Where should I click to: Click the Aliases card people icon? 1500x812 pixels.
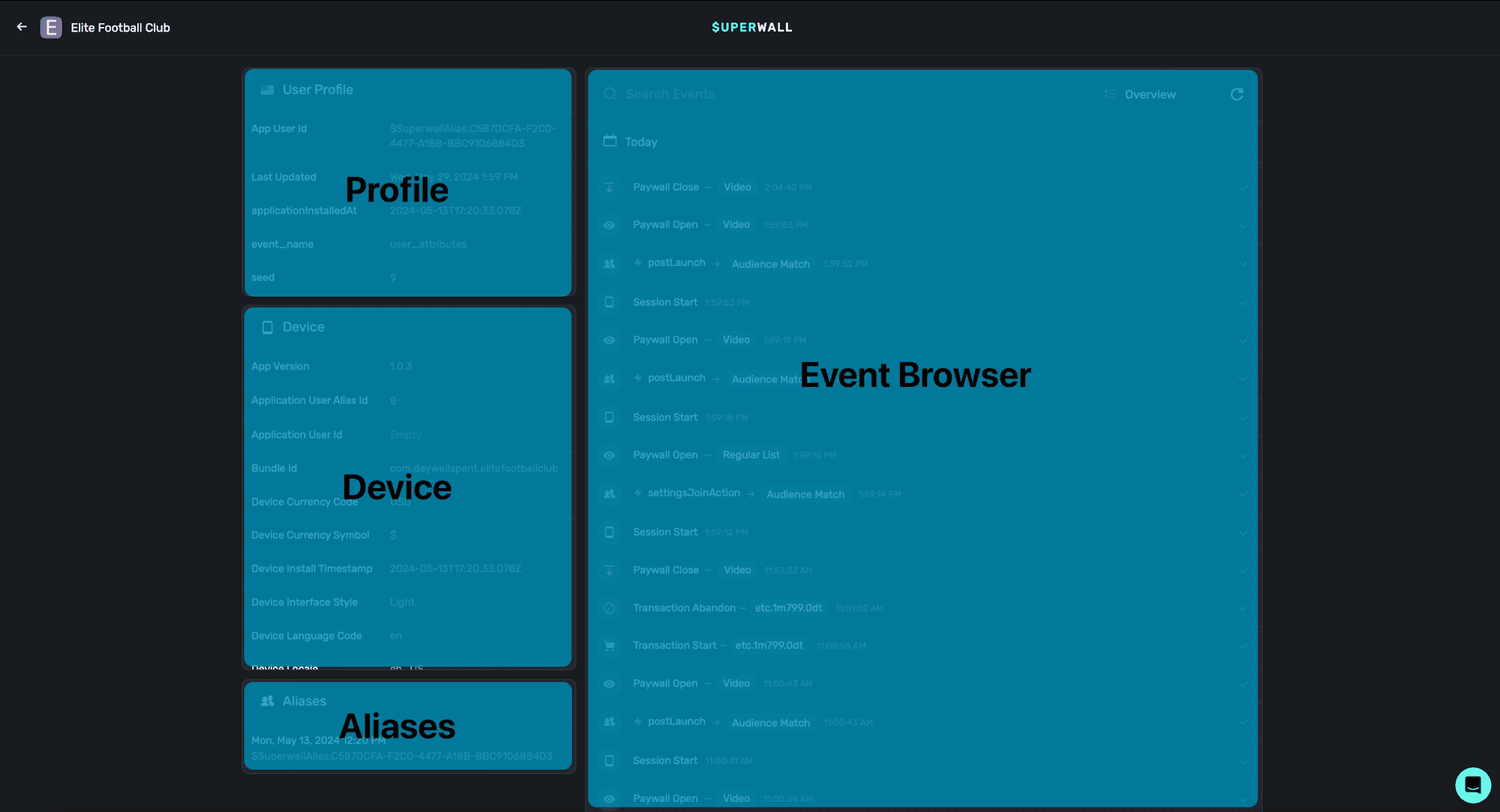pos(267,701)
